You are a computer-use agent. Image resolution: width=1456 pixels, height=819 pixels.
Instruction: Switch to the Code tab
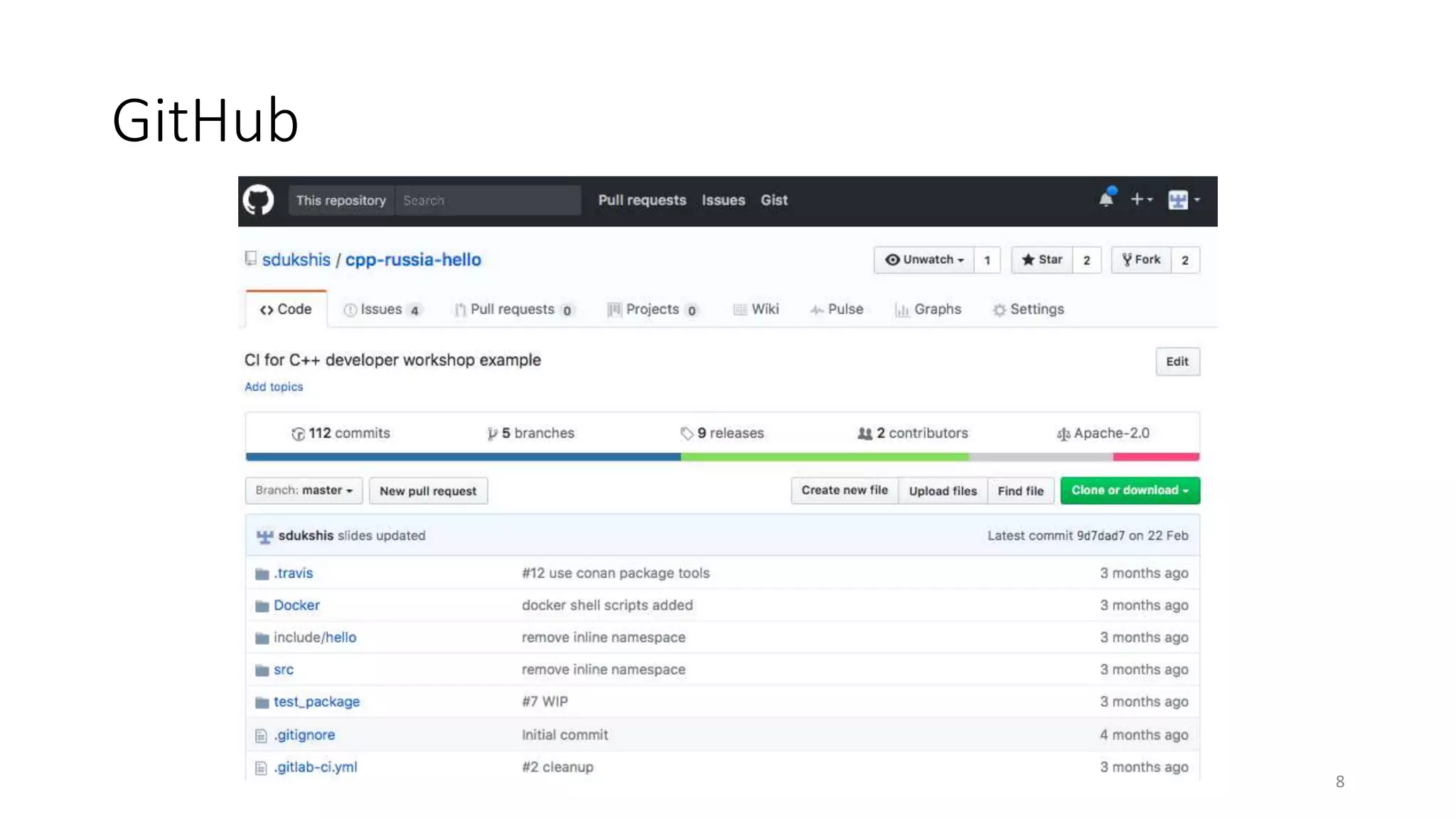pos(286,309)
